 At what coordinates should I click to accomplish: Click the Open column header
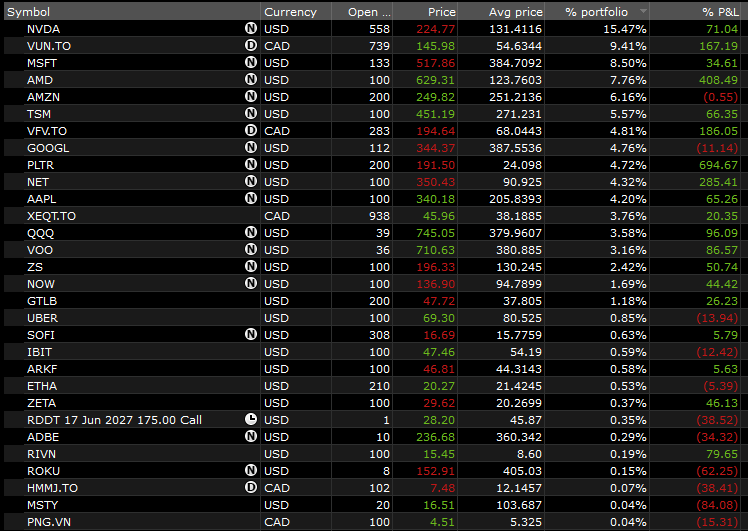[x=362, y=11]
